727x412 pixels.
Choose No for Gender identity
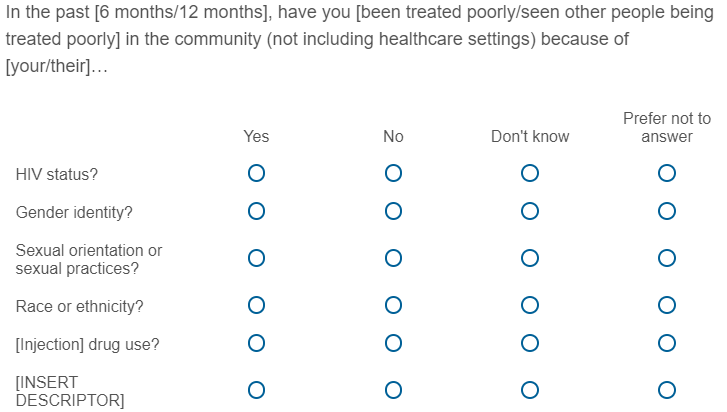[x=393, y=211]
